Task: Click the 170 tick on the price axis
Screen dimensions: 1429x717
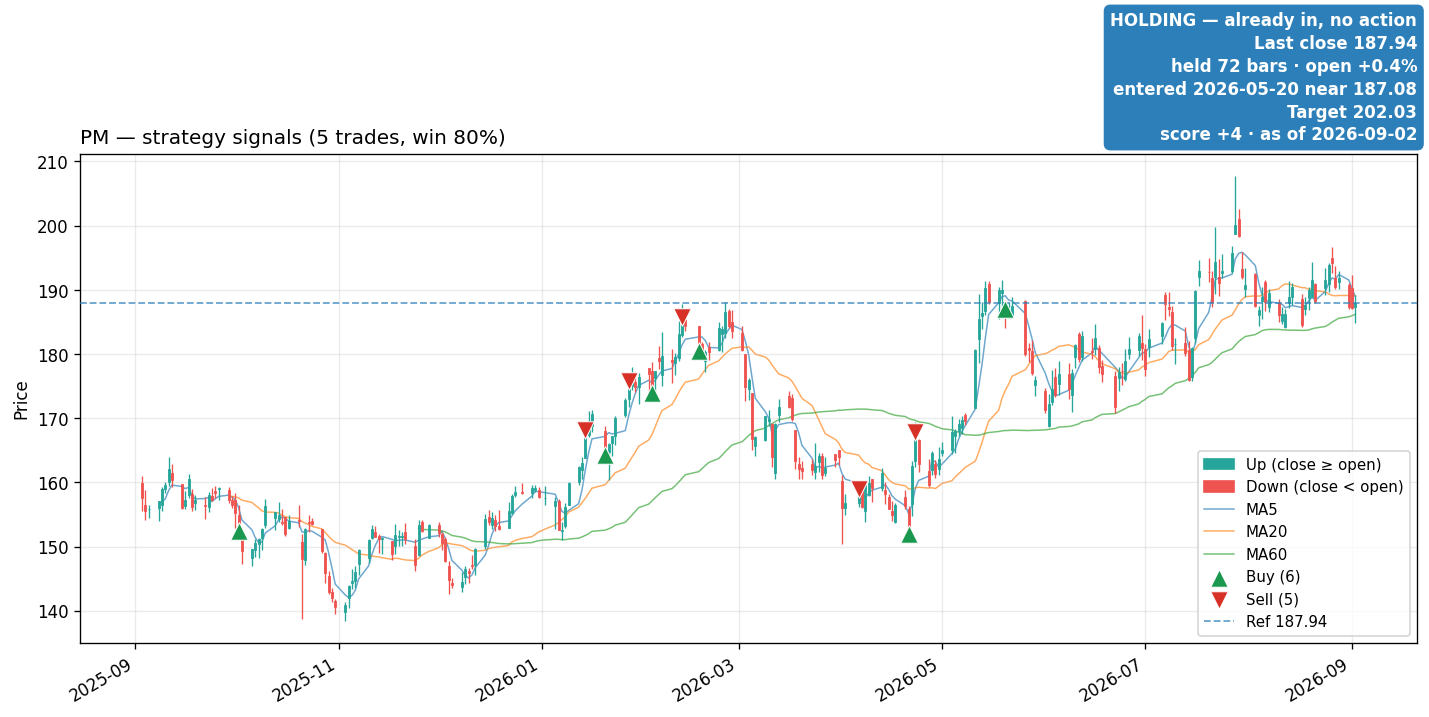Action: [x=54, y=419]
